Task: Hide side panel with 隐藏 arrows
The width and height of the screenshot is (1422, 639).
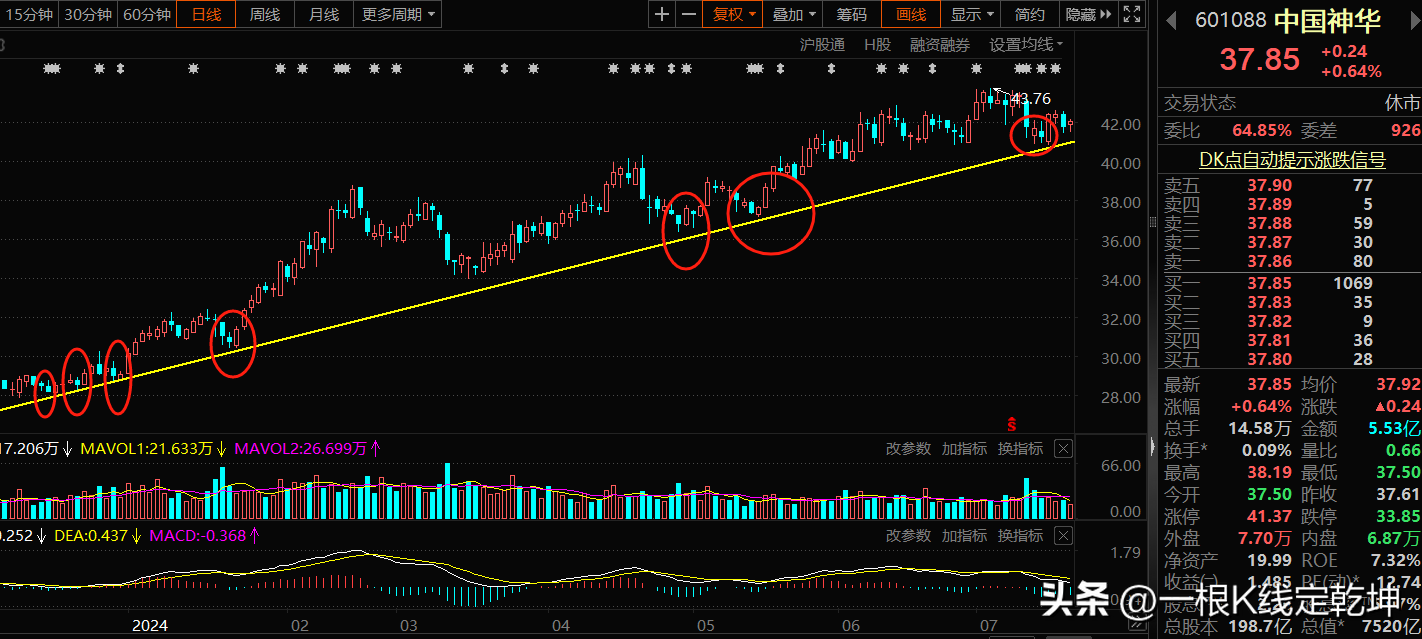Action: (x=1088, y=14)
